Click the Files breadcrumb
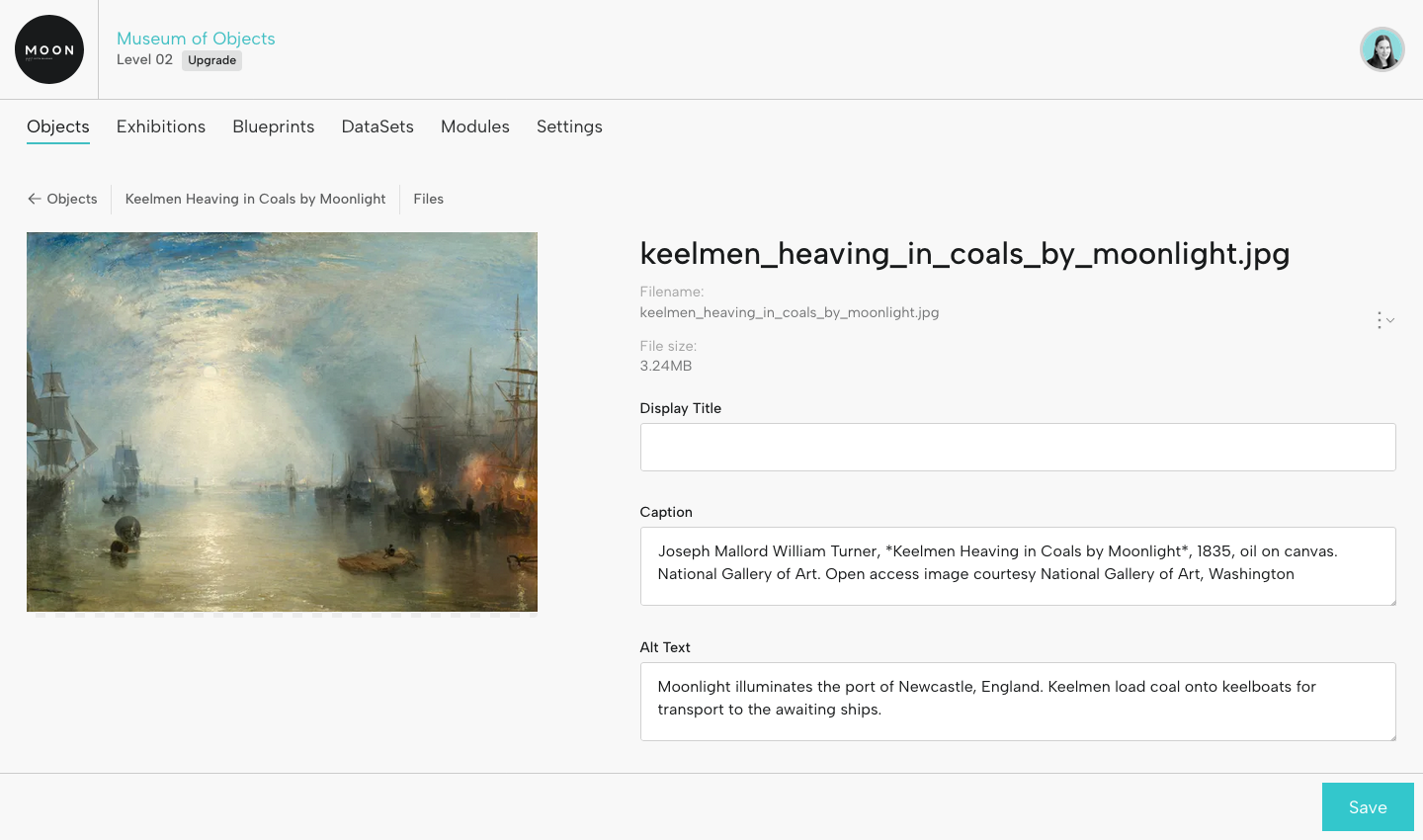The image size is (1423, 840). pyautogui.click(x=428, y=199)
